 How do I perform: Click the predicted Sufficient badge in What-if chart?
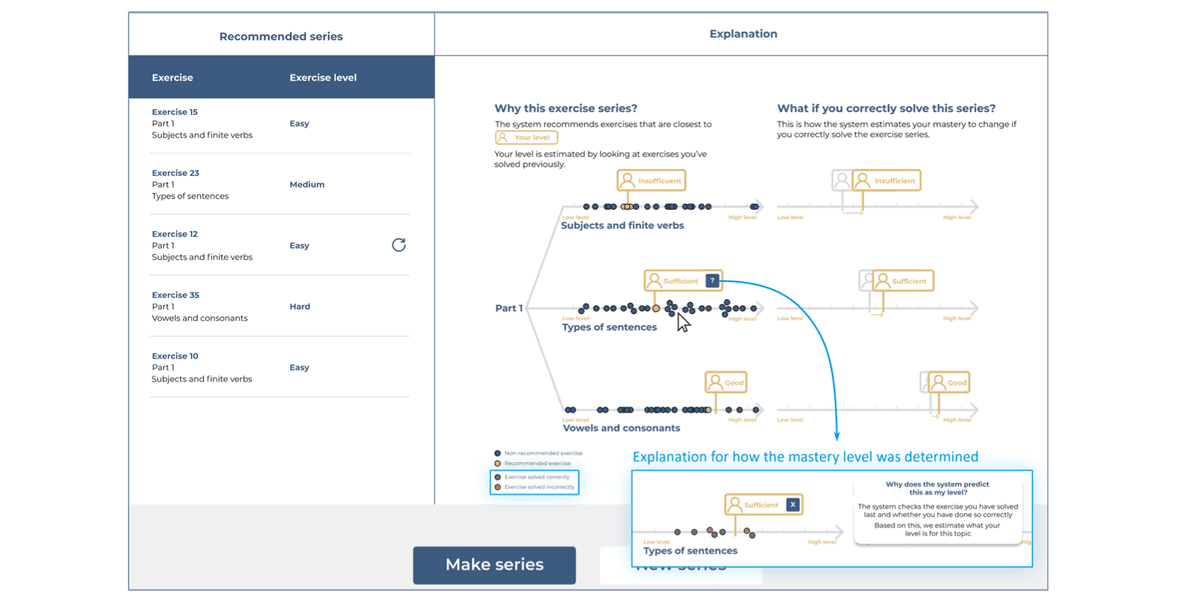click(x=902, y=282)
